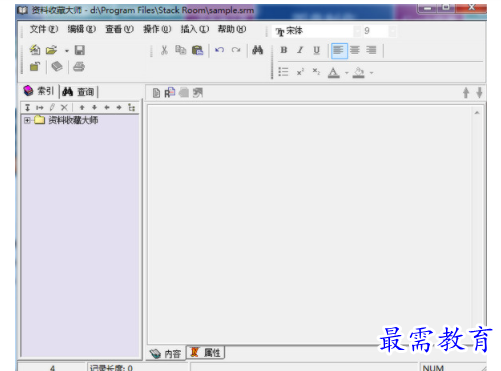Open the 插入(I) menu
This screenshot has width=501, height=371.
click(x=195, y=29)
